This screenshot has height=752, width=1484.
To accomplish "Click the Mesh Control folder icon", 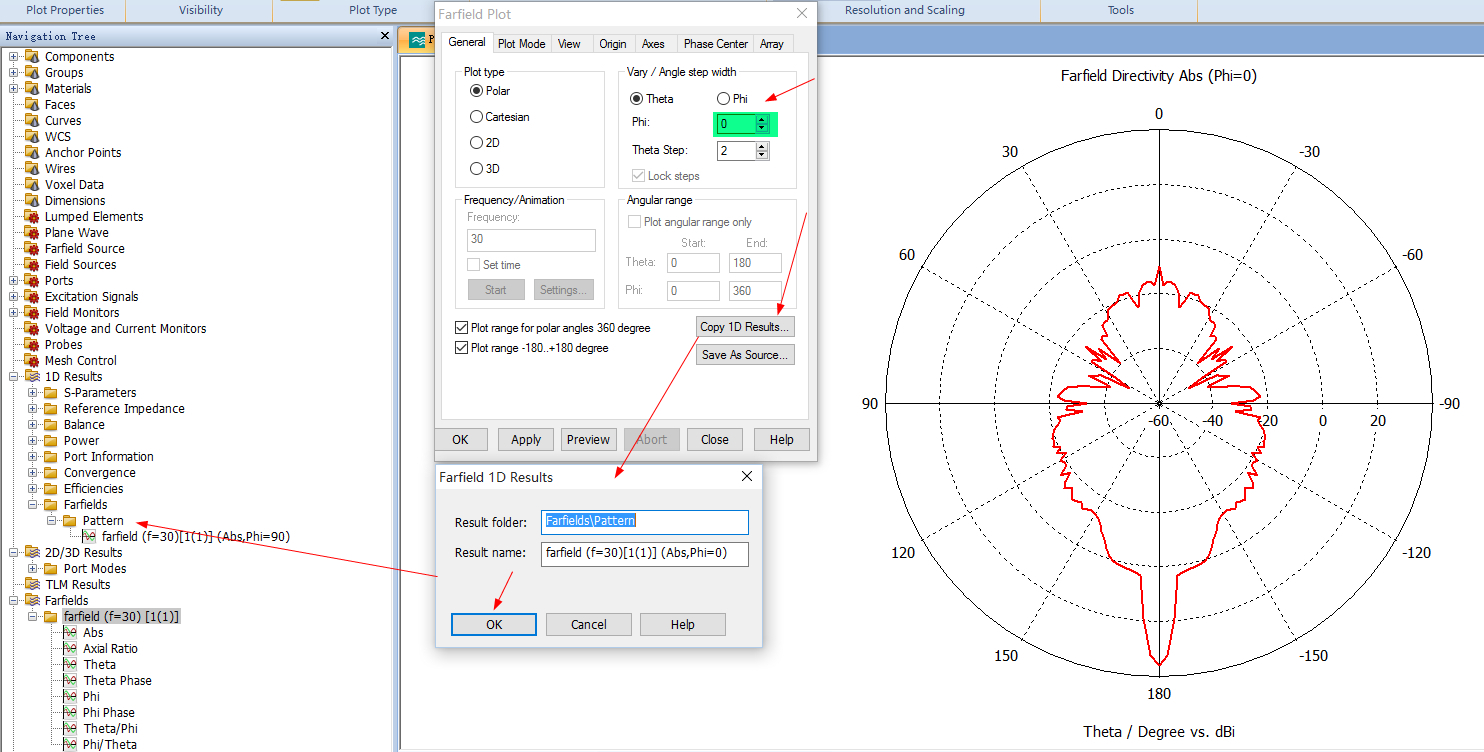I will (x=32, y=361).
